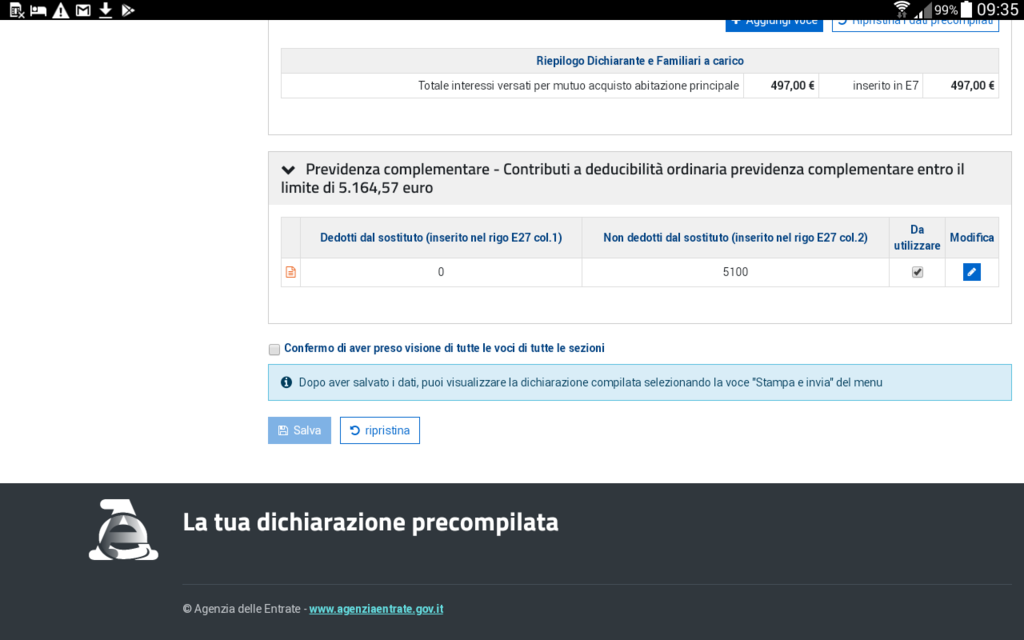Tap the clock in status bar
The height and width of the screenshot is (640, 1024).
(997, 10)
